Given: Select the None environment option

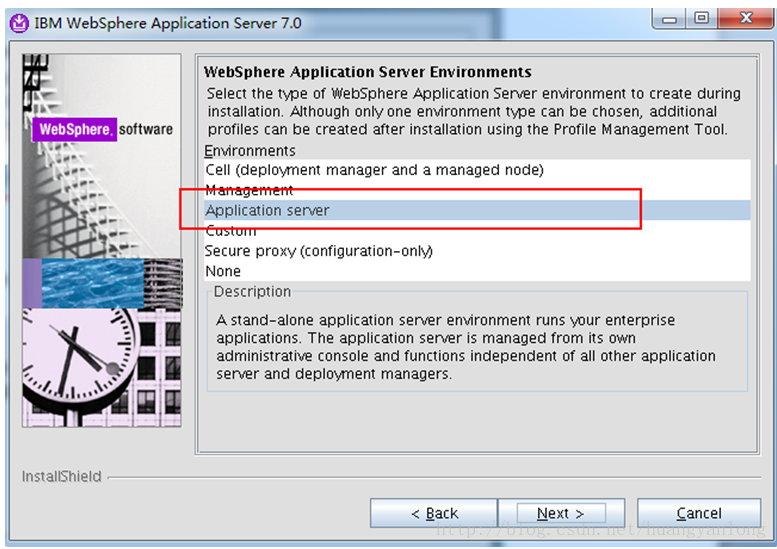Looking at the screenshot, I should [477, 272].
